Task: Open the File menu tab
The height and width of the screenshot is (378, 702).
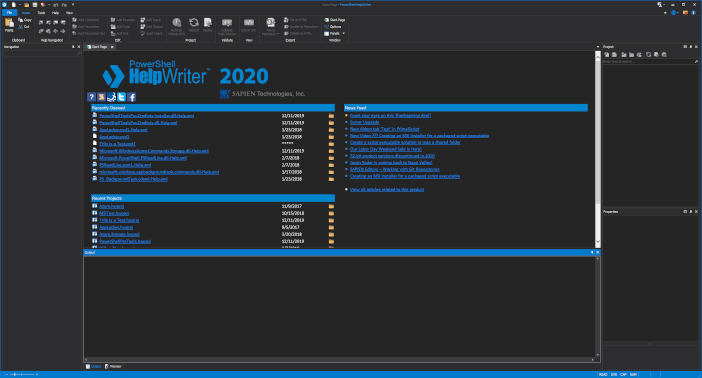Action: pos(9,13)
